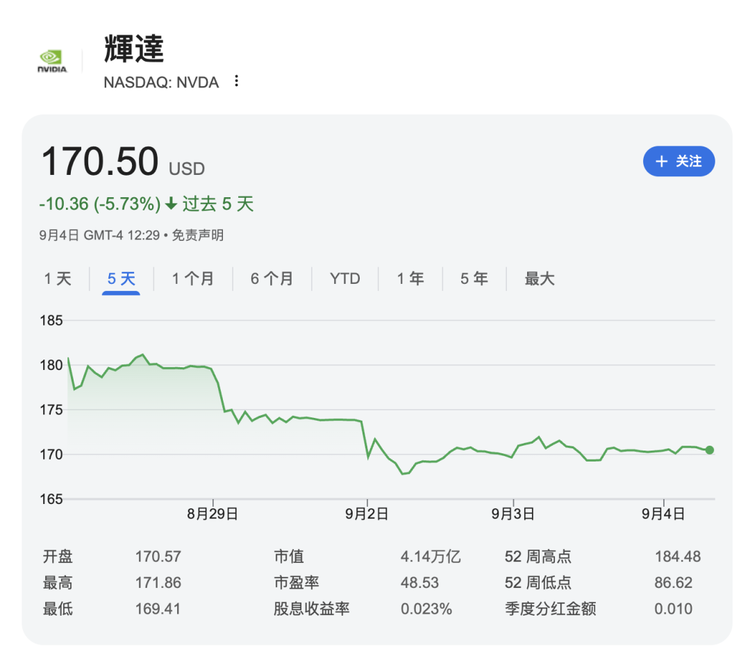Click the 9月2日 date label on chart axis
Image resolution: width=750 pixels, height=656 pixels.
[x=367, y=514]
